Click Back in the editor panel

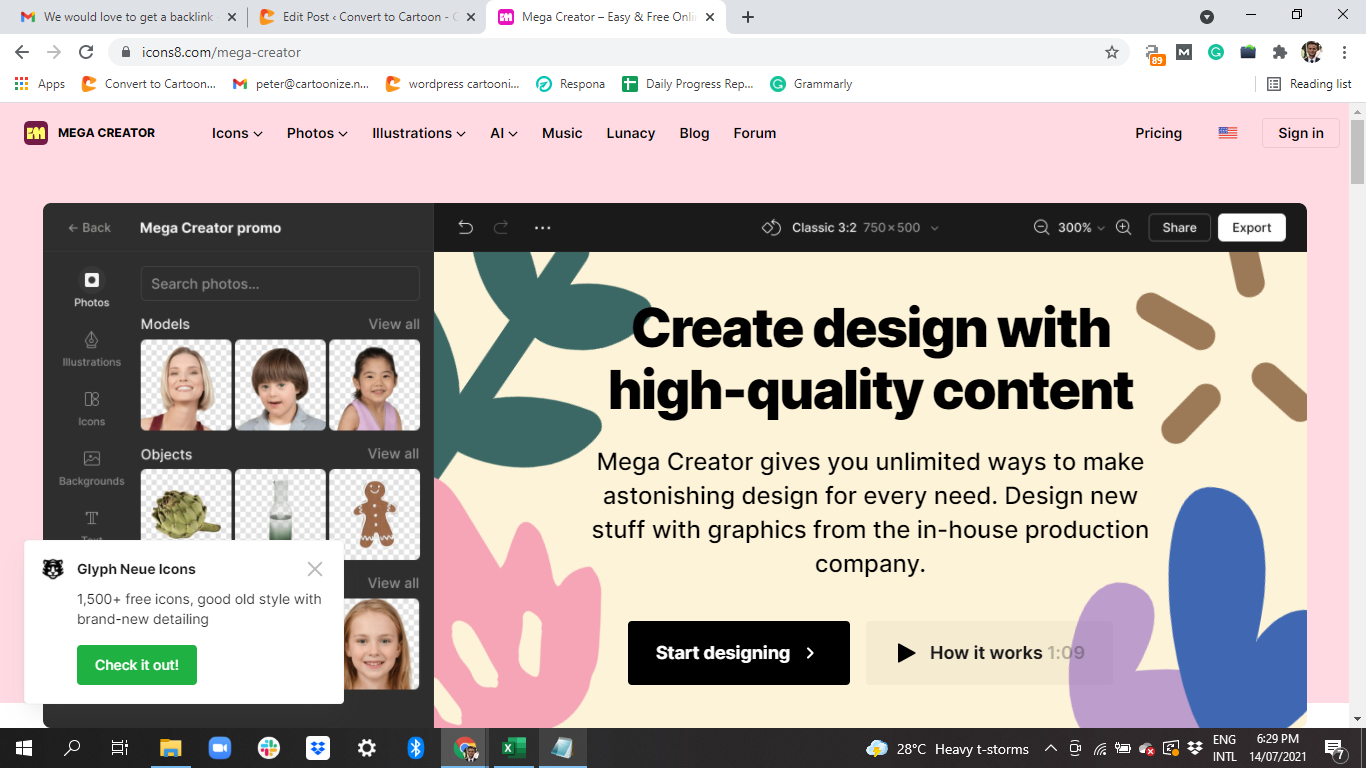tap(89, 228)
